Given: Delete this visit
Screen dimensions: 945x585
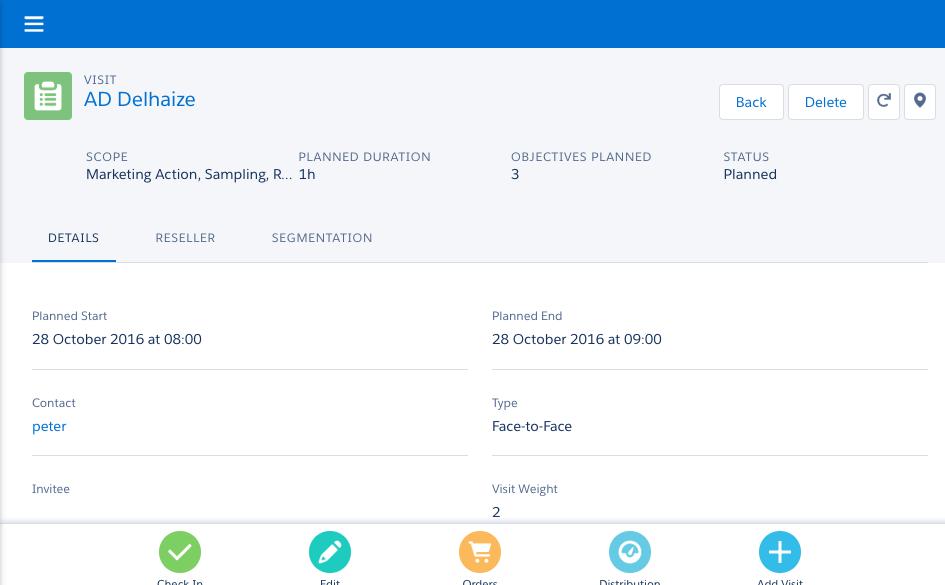Looking at the screenshot, I should (x=826, y=102).
